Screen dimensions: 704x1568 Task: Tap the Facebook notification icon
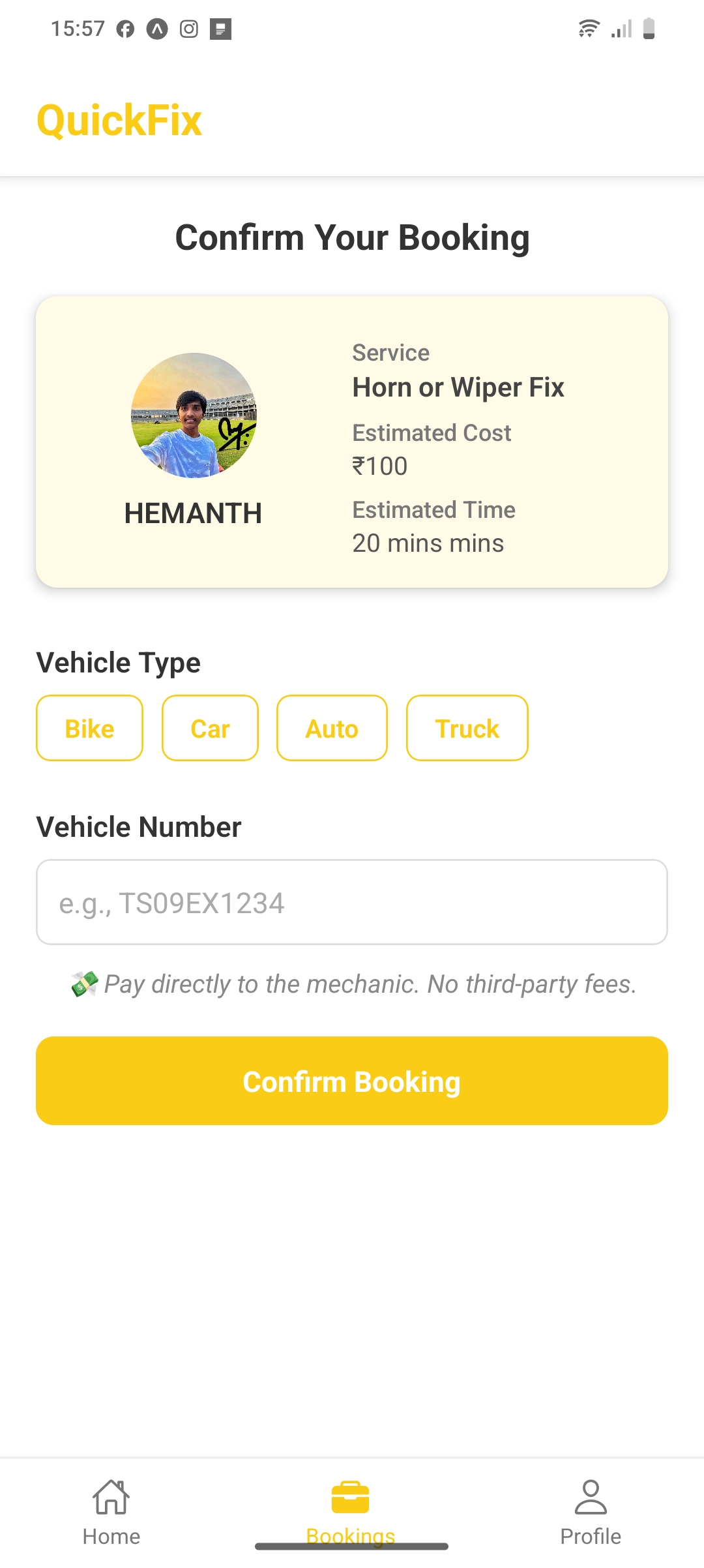pyautogui.click(x=125, y=29)
